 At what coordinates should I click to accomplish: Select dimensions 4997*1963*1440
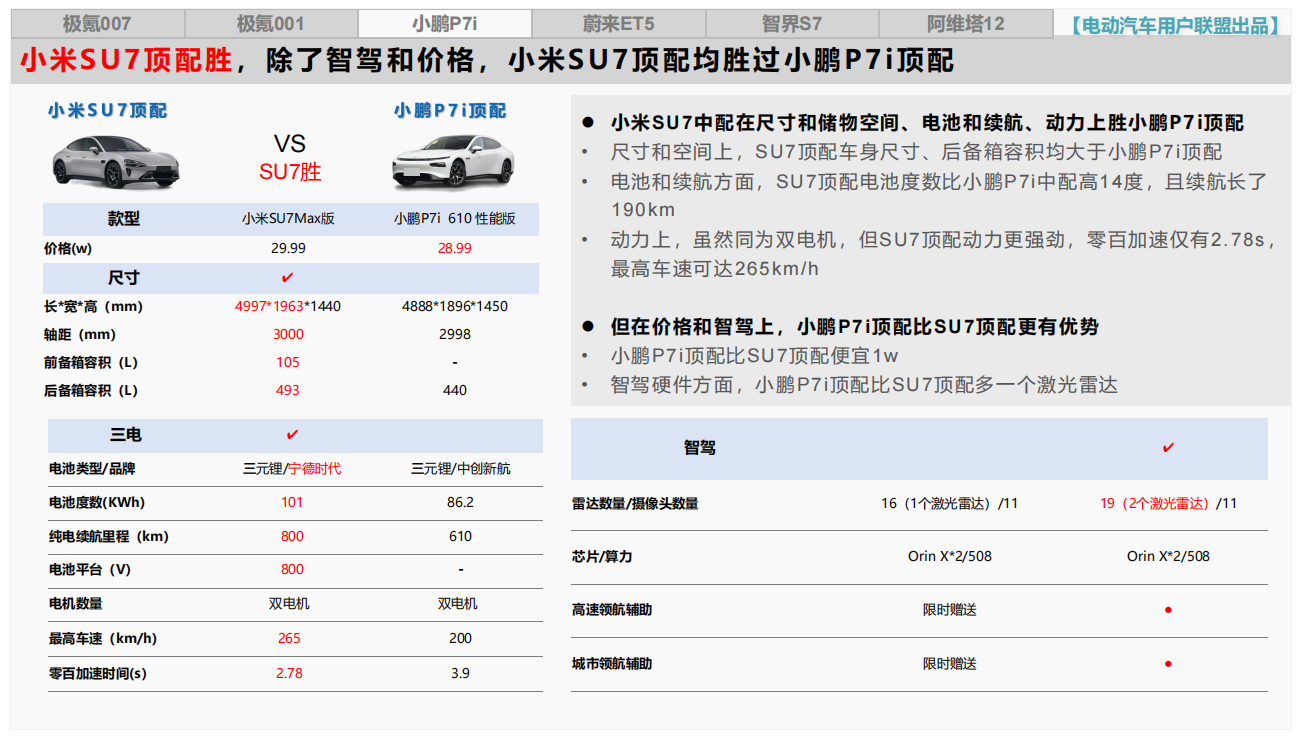[x=288, y=306]
